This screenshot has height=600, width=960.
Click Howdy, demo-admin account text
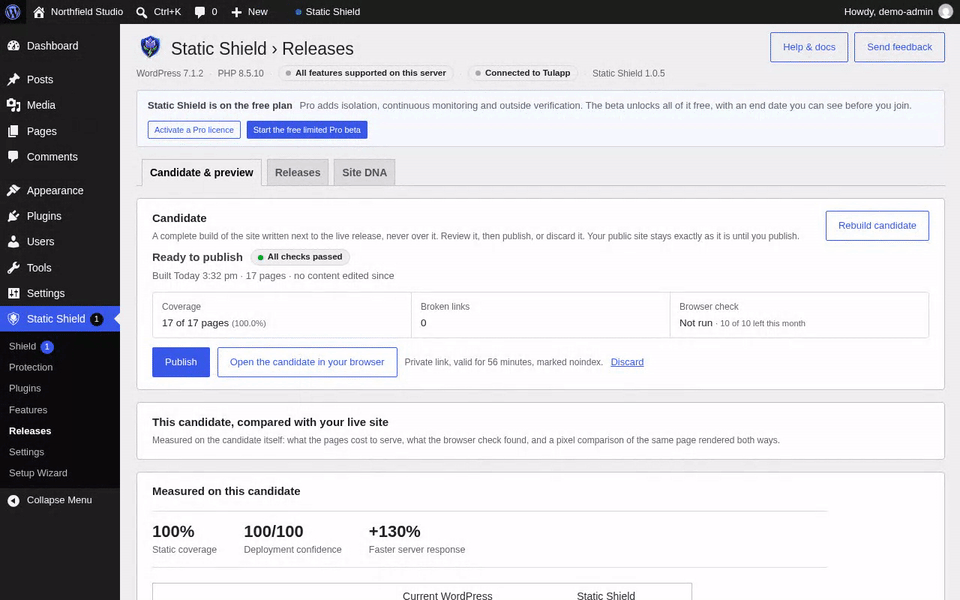pos(888,12)
